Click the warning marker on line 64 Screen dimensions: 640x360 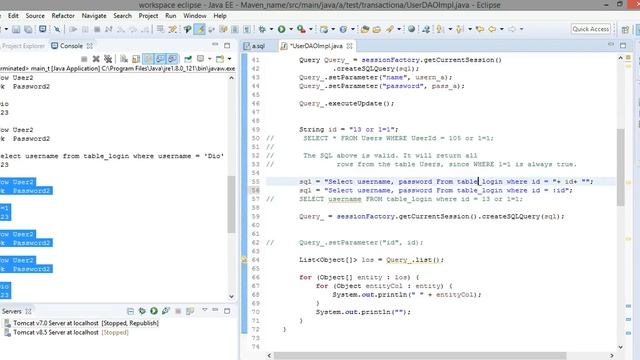[244, 260]
